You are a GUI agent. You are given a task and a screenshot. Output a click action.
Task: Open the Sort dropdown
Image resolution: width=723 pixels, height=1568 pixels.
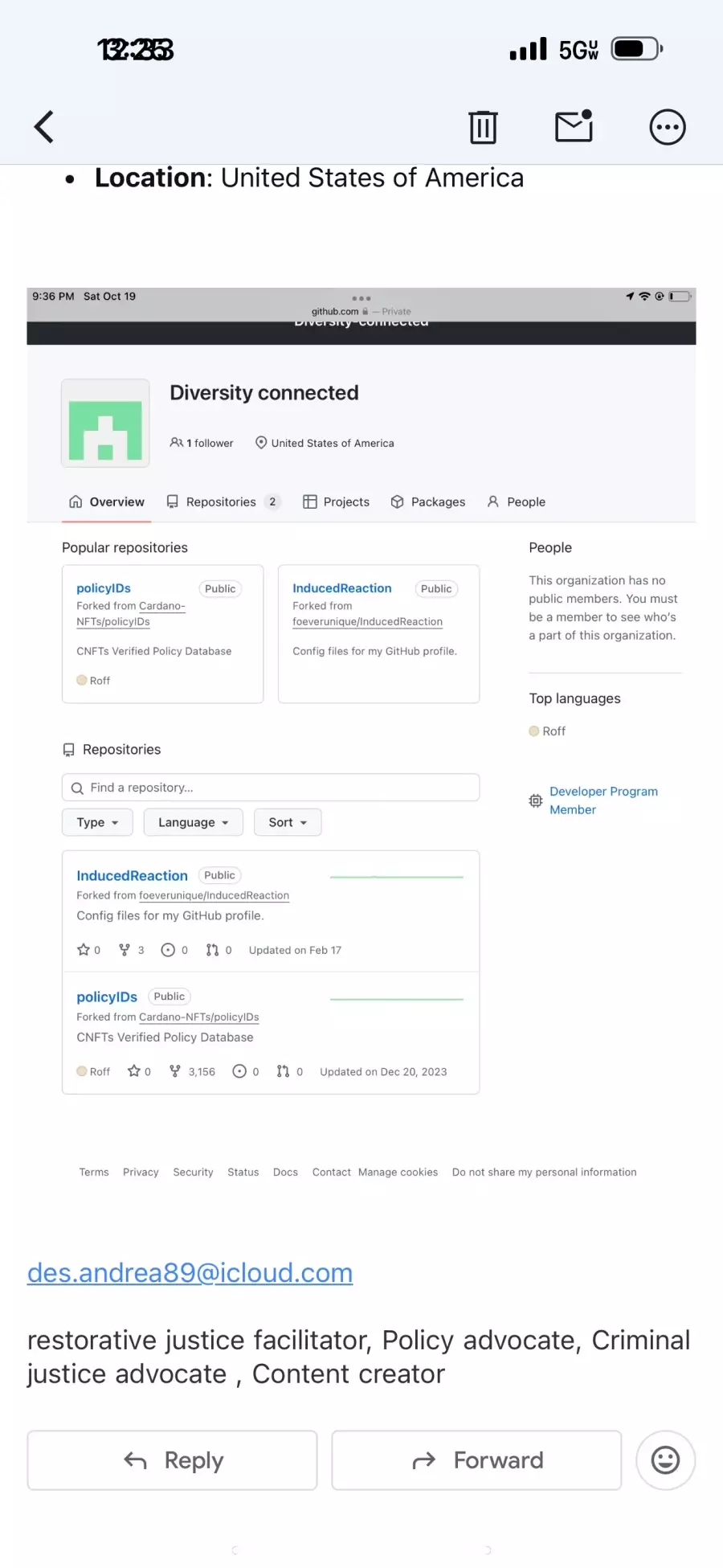coord(288,822)
